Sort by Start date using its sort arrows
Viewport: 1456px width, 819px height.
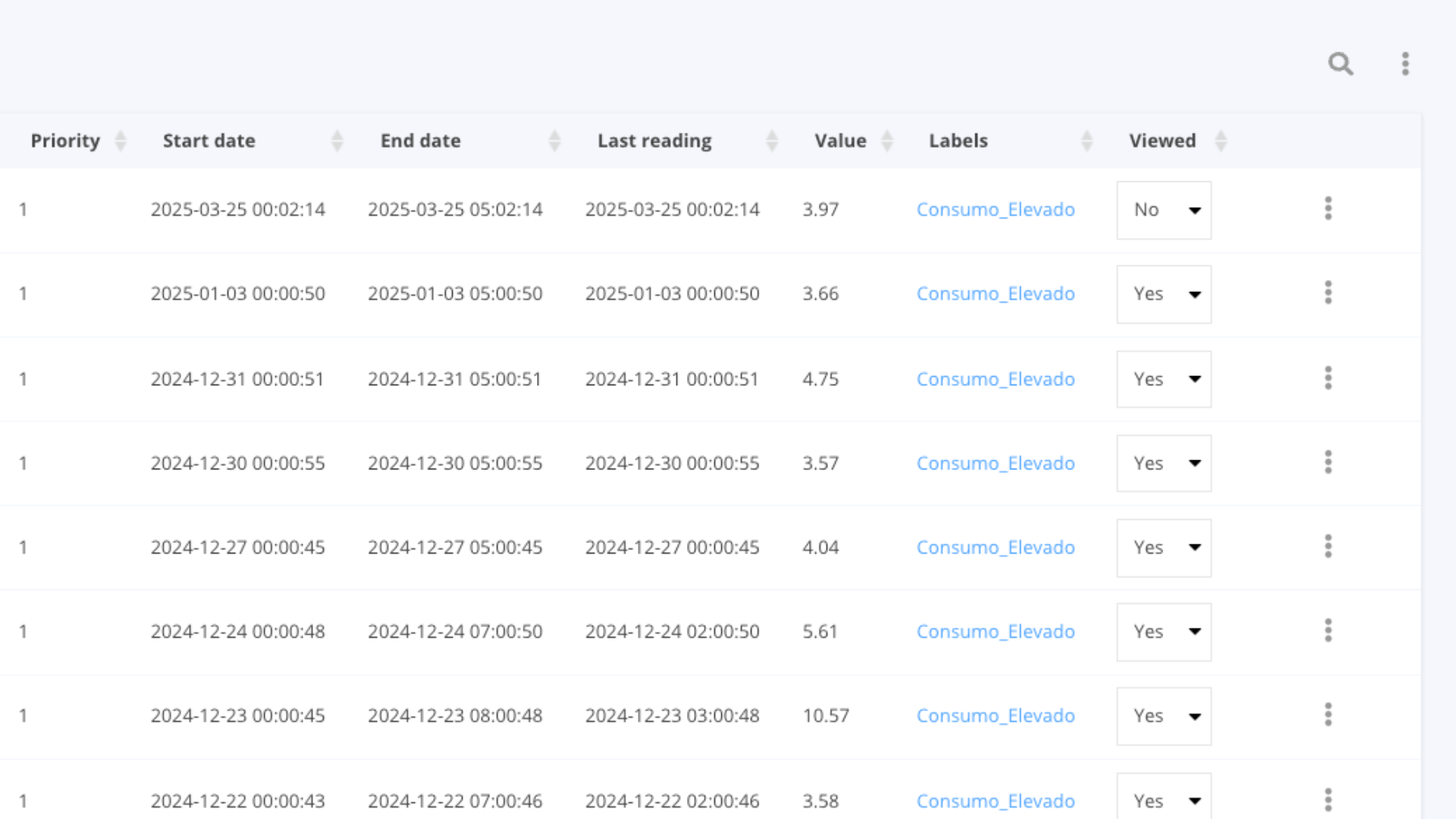[x=337, y=141]
